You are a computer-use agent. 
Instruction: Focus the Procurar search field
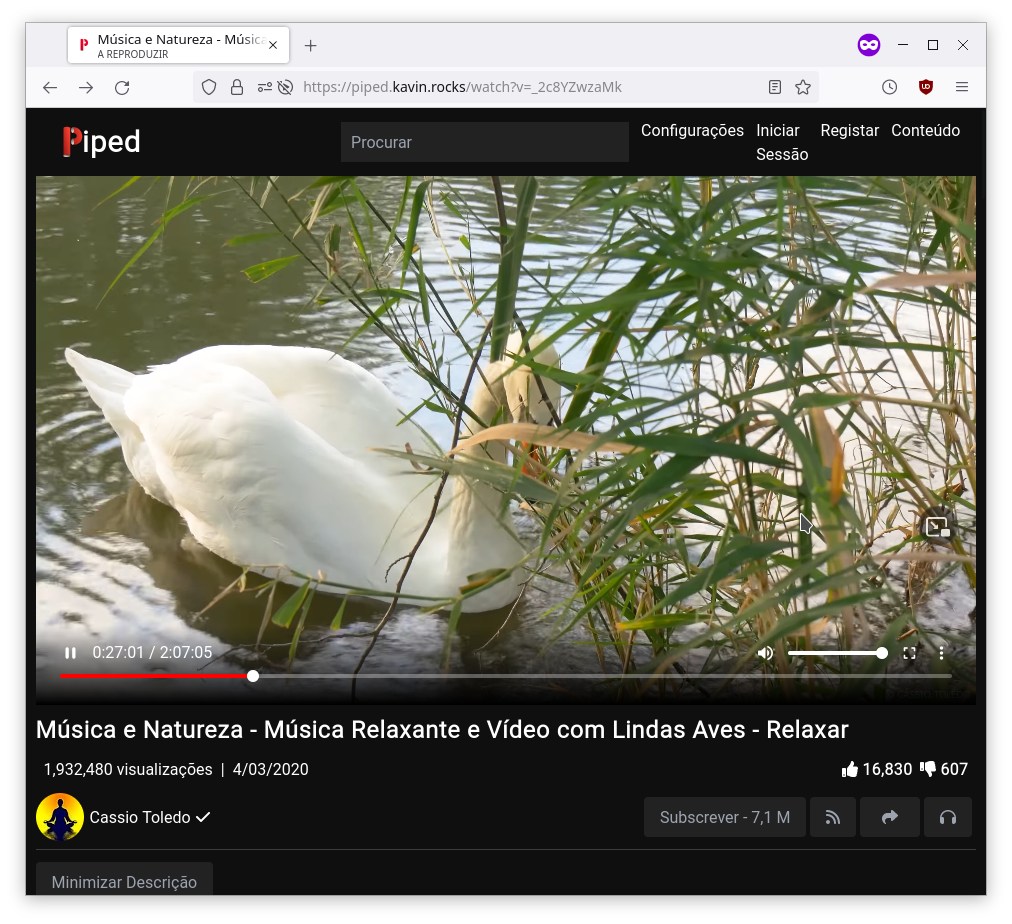(x=485, y=142)
